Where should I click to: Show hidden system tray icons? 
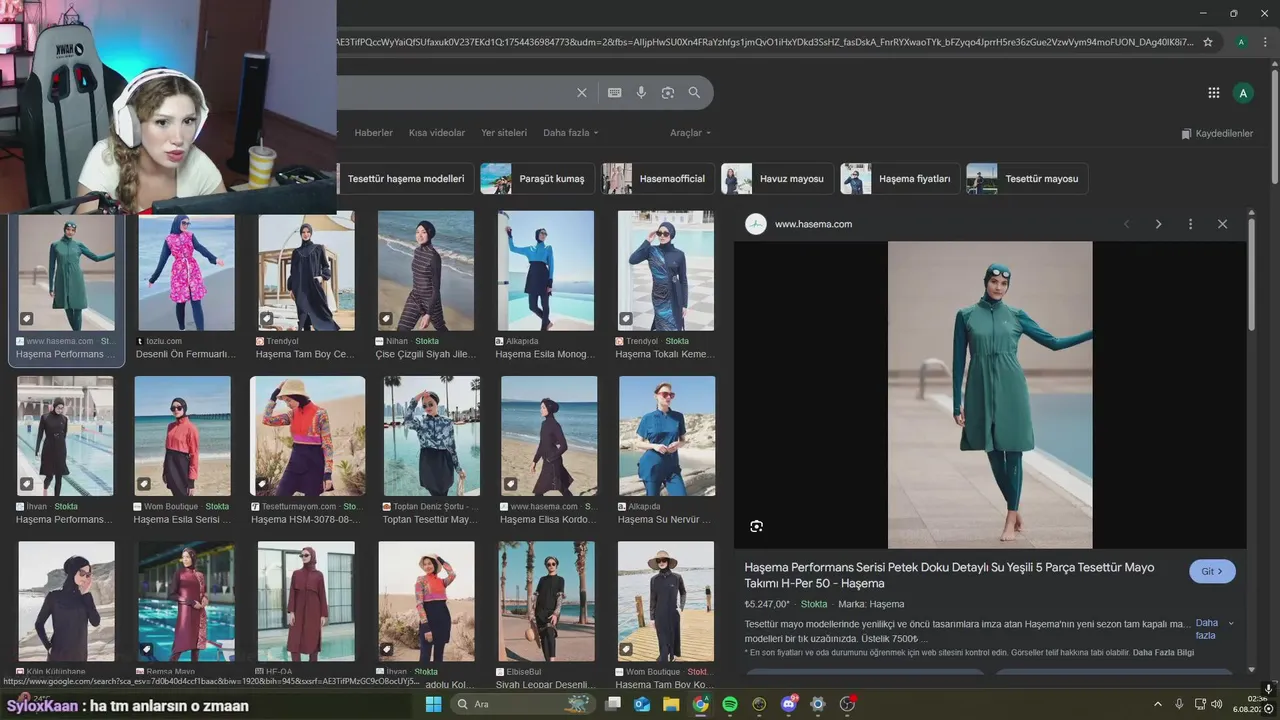point(1157,704)
